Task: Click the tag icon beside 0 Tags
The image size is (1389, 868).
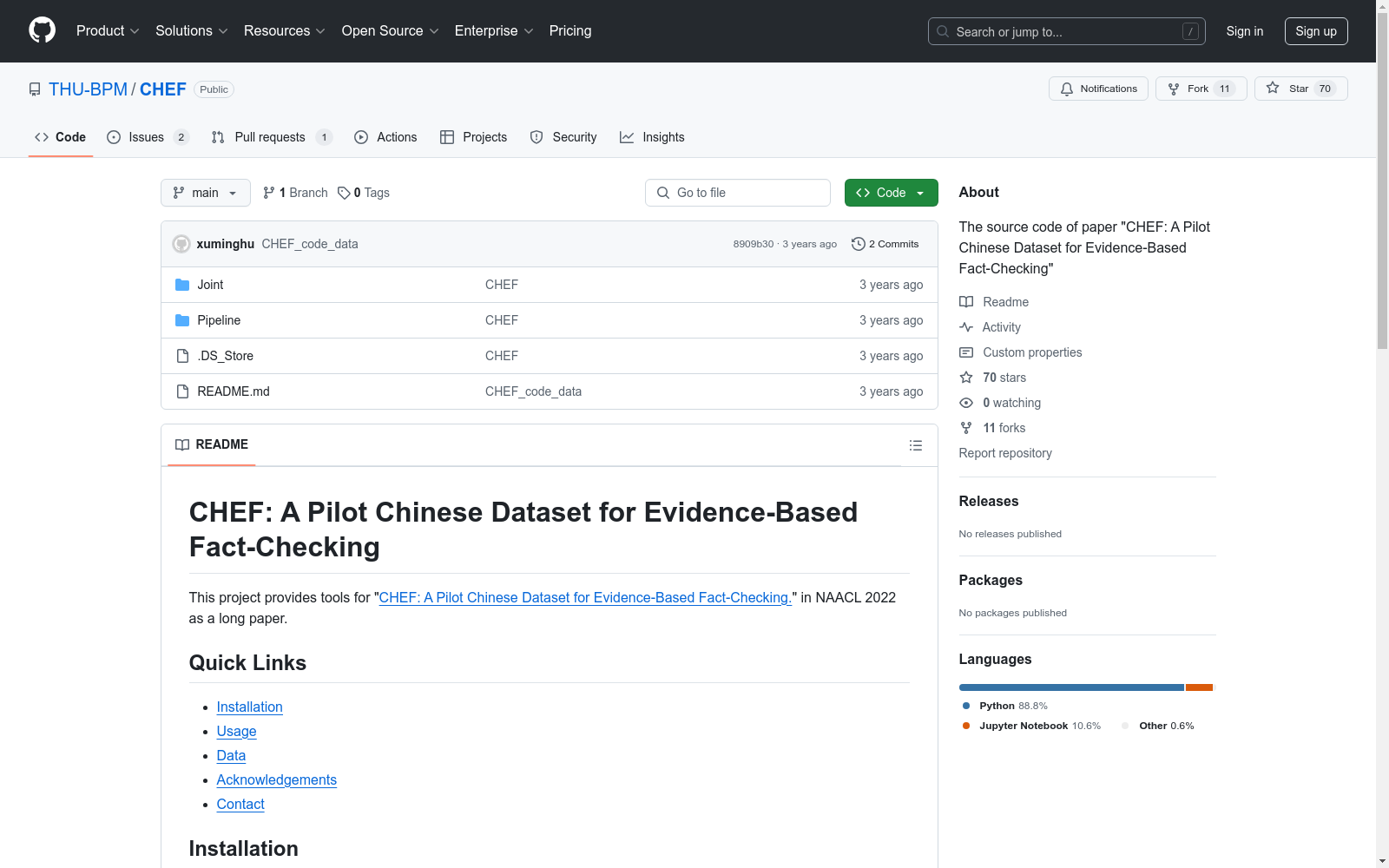Action: (x=344, y=193)
